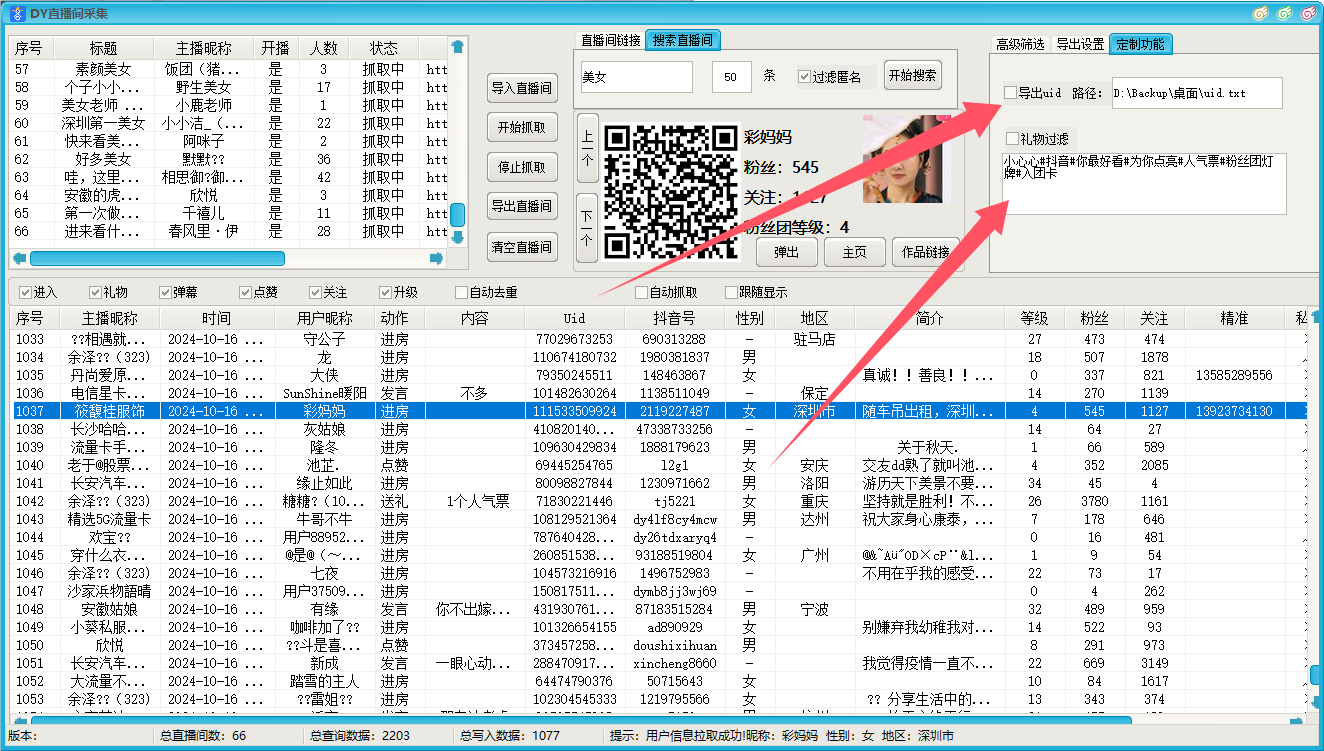The height and width of the screenshot is (751, 1324).
Task: Click the 性别 column header
Action: [x=749, y=318]
